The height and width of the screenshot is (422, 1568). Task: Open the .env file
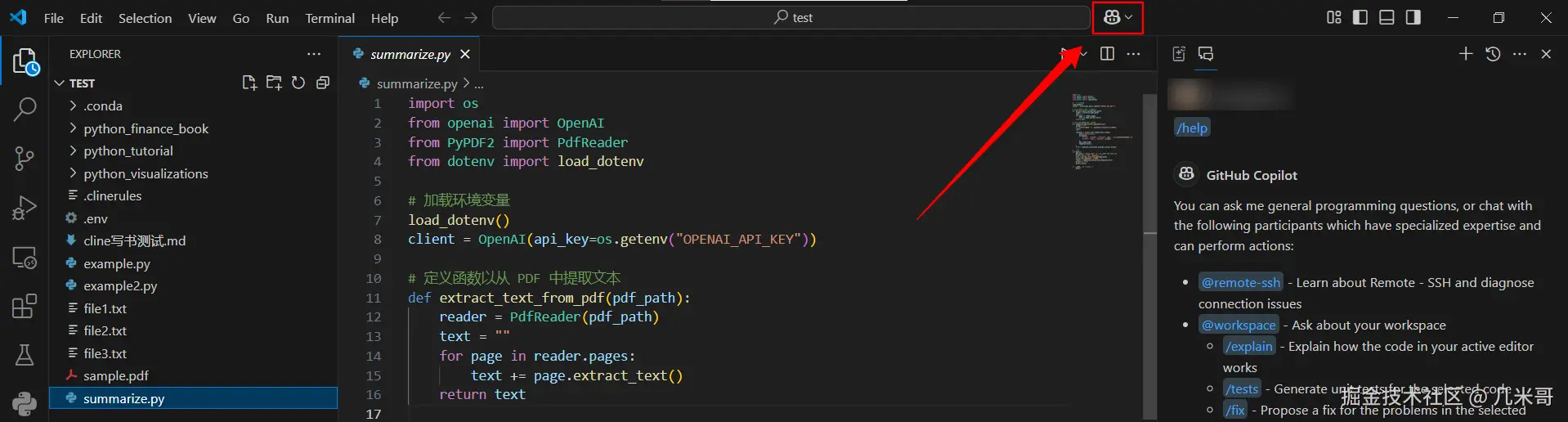[x=96, y=218]
